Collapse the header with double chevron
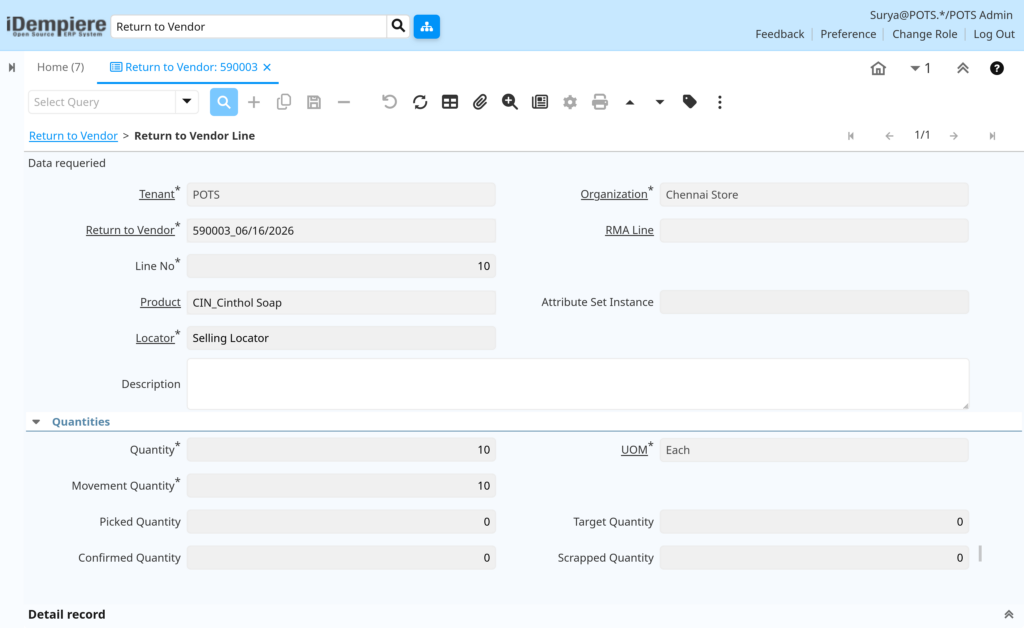Viewport: 1024px width, 628px height. point(963,68)
